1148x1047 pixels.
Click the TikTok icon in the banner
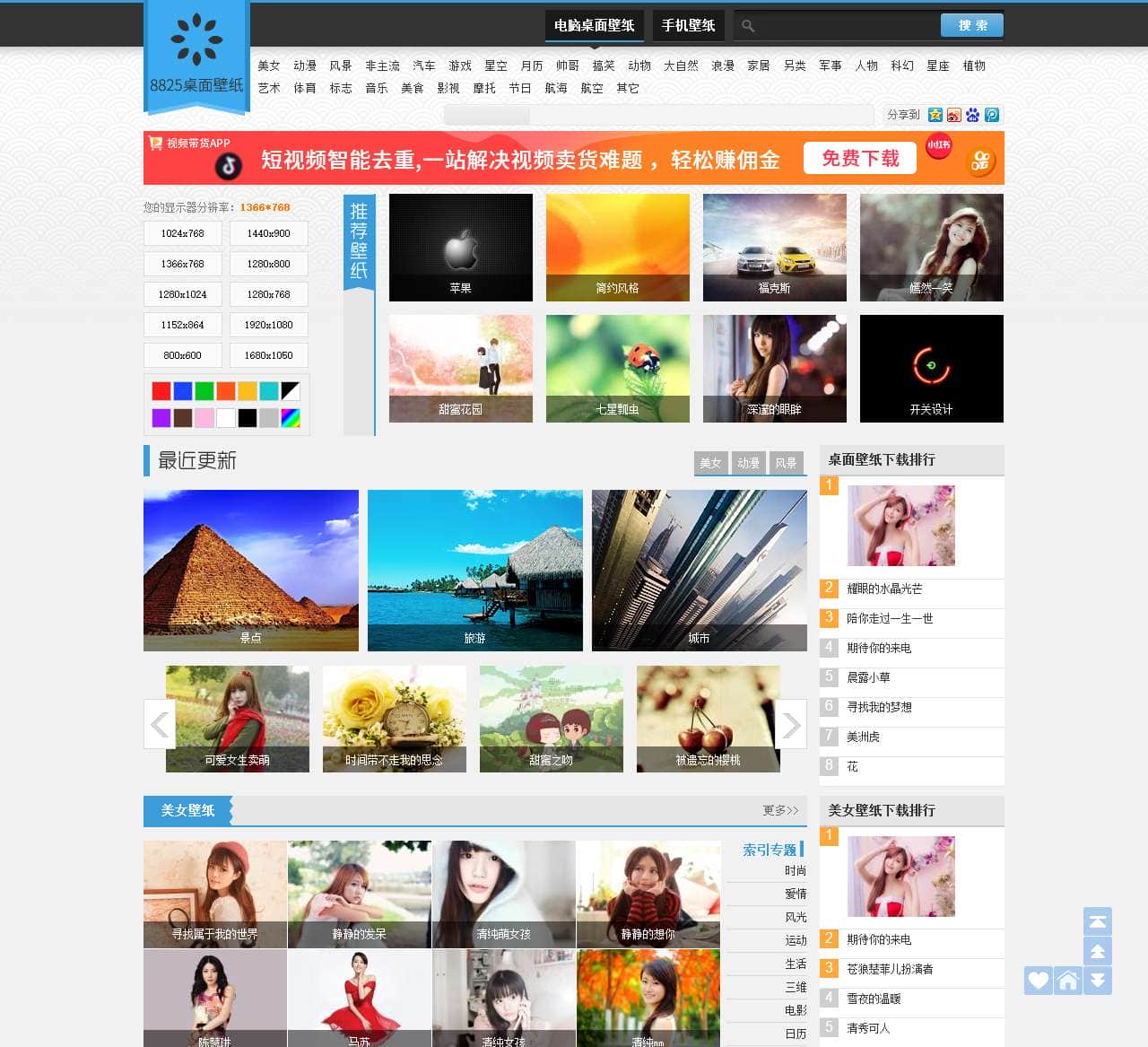(x=229, y=166)
